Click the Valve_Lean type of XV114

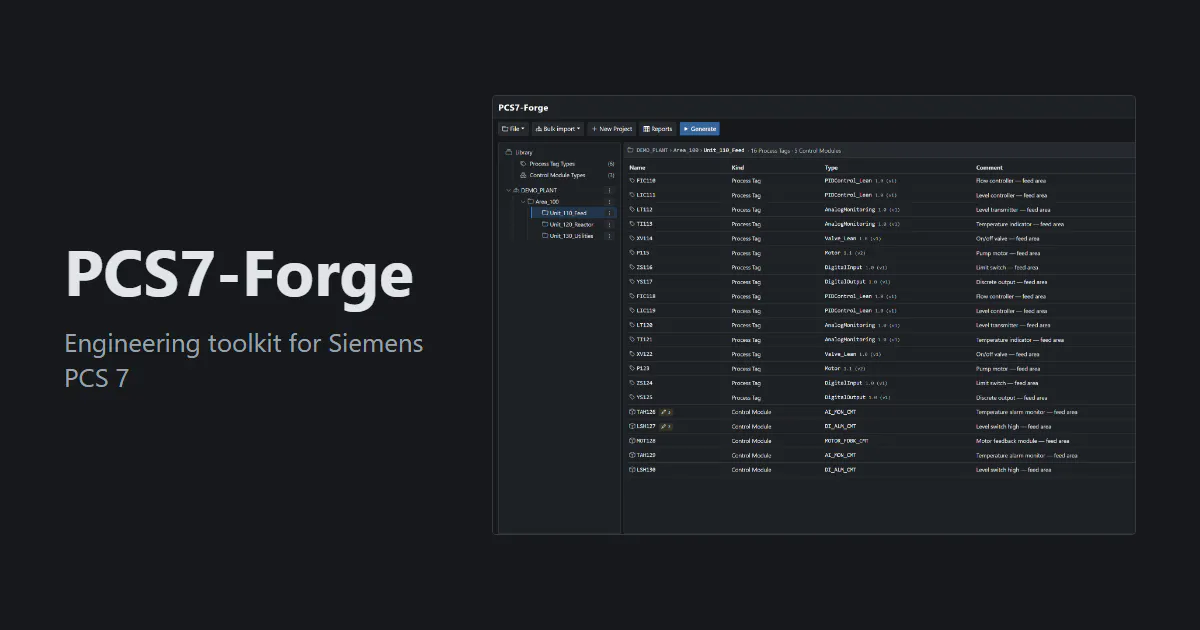[852, 239]
